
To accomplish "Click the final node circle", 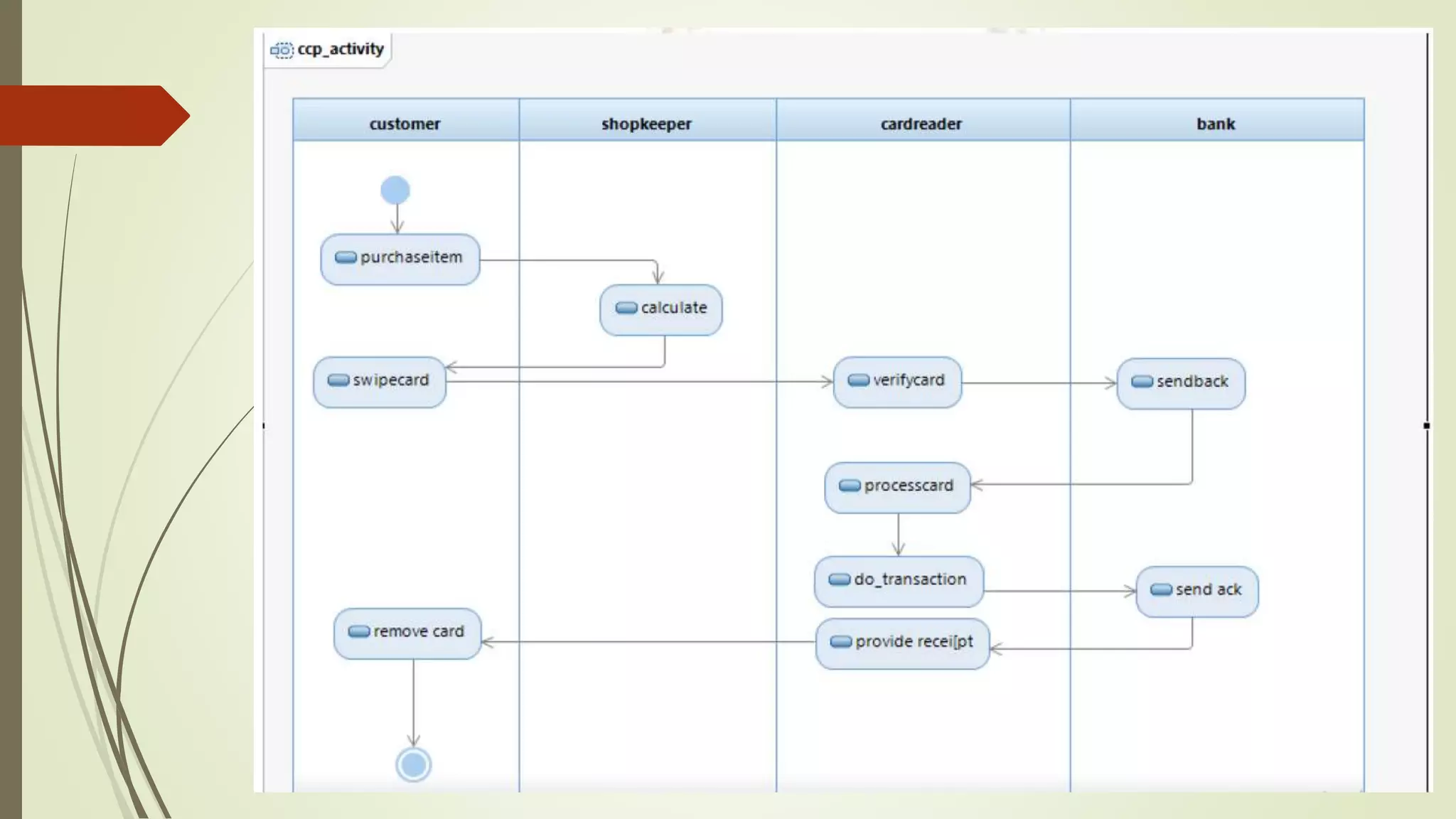I will pyautogui.click(x=413, y=765).
